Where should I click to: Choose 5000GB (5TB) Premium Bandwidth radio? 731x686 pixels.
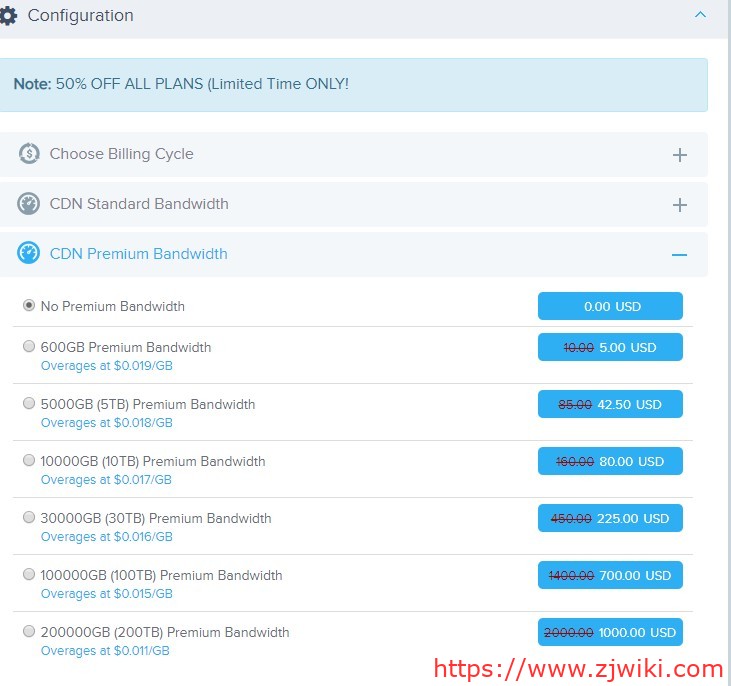tap(29, 404)
